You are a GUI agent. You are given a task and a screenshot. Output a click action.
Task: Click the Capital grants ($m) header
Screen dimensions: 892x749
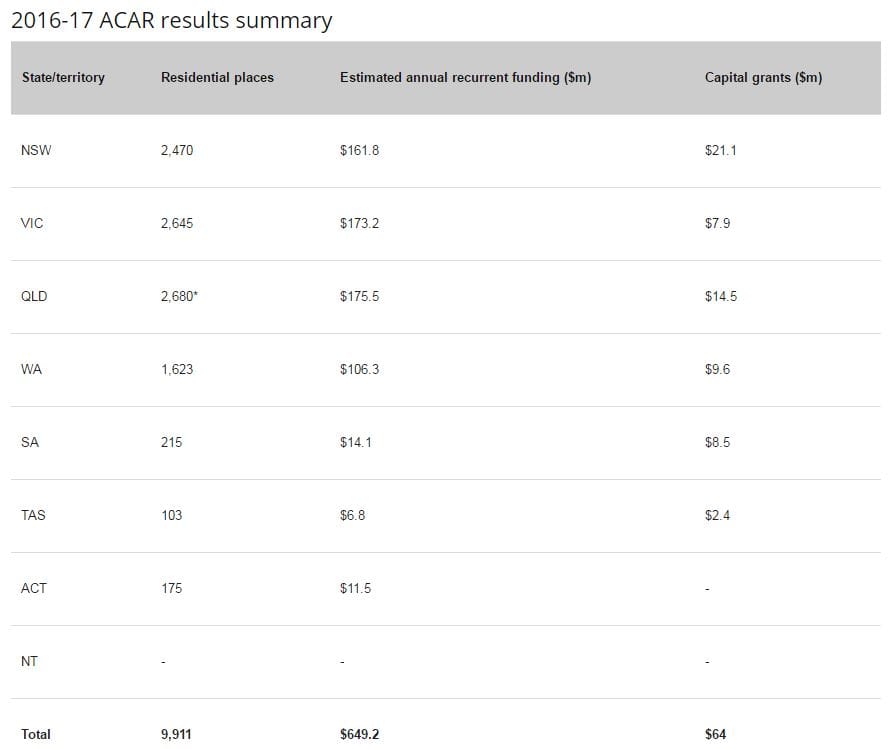click(x=763, y=77)
